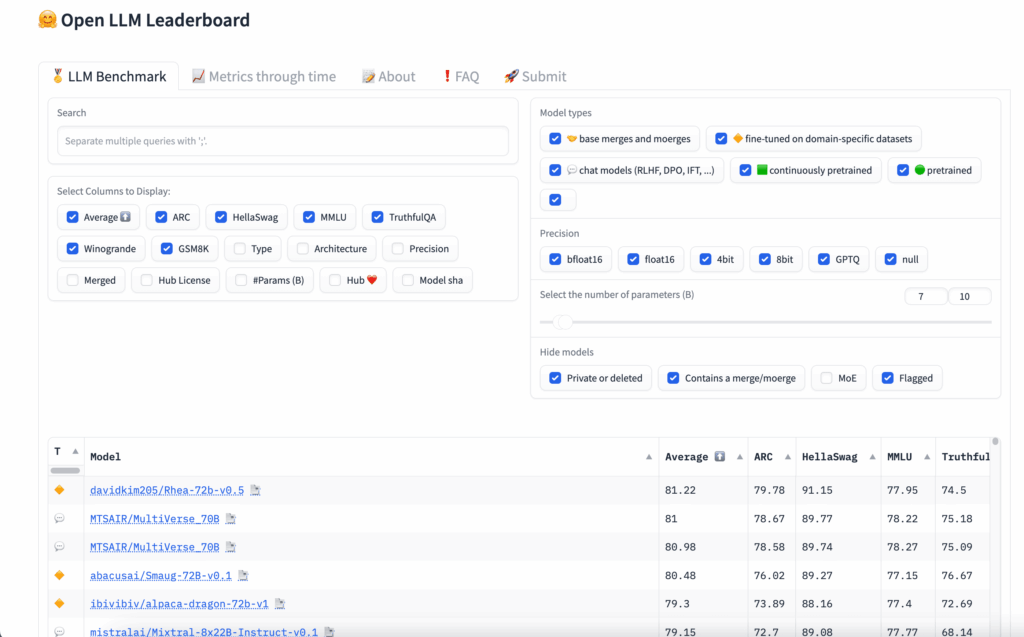1024x637 pixels.
Task: Sort by HellaSwag column using its sort arrow
Action: (x=870, y=457)
